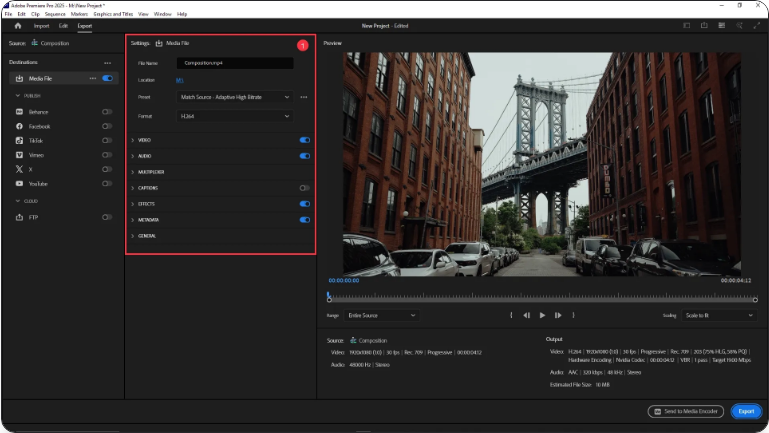Turn on the CAPTIONS toggle

(304, 188)
